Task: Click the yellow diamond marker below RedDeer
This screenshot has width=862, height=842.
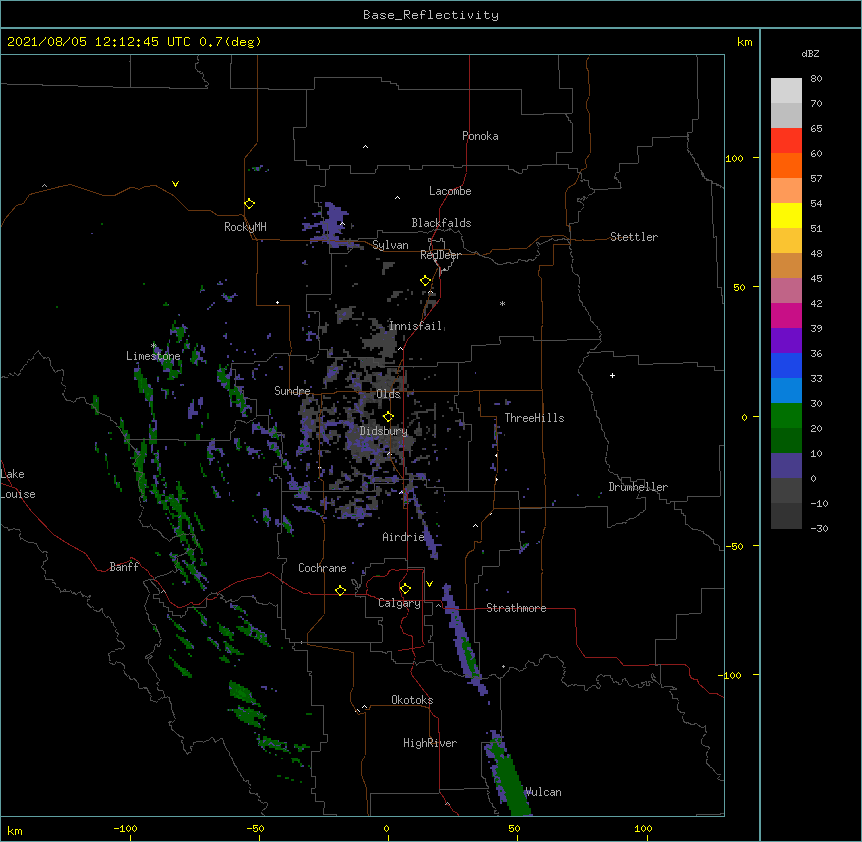Action: point(425,281)
